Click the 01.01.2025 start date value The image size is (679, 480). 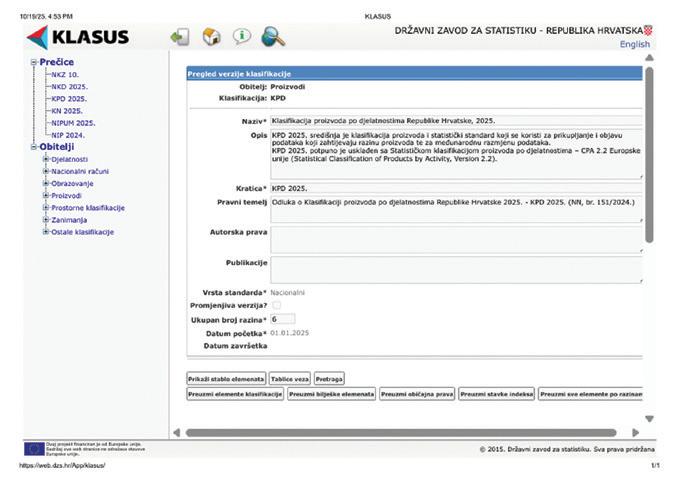point(290,333)
